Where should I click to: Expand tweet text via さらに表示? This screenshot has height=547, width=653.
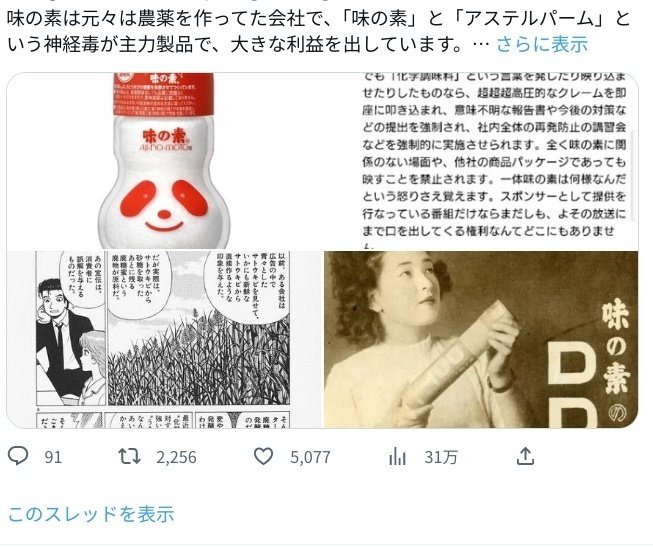[x=542, y=44]
